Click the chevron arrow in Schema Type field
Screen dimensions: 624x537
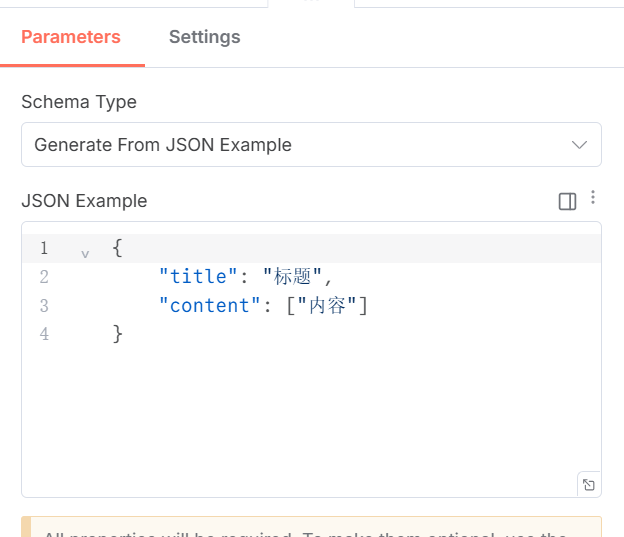click(x=579, y=145)
